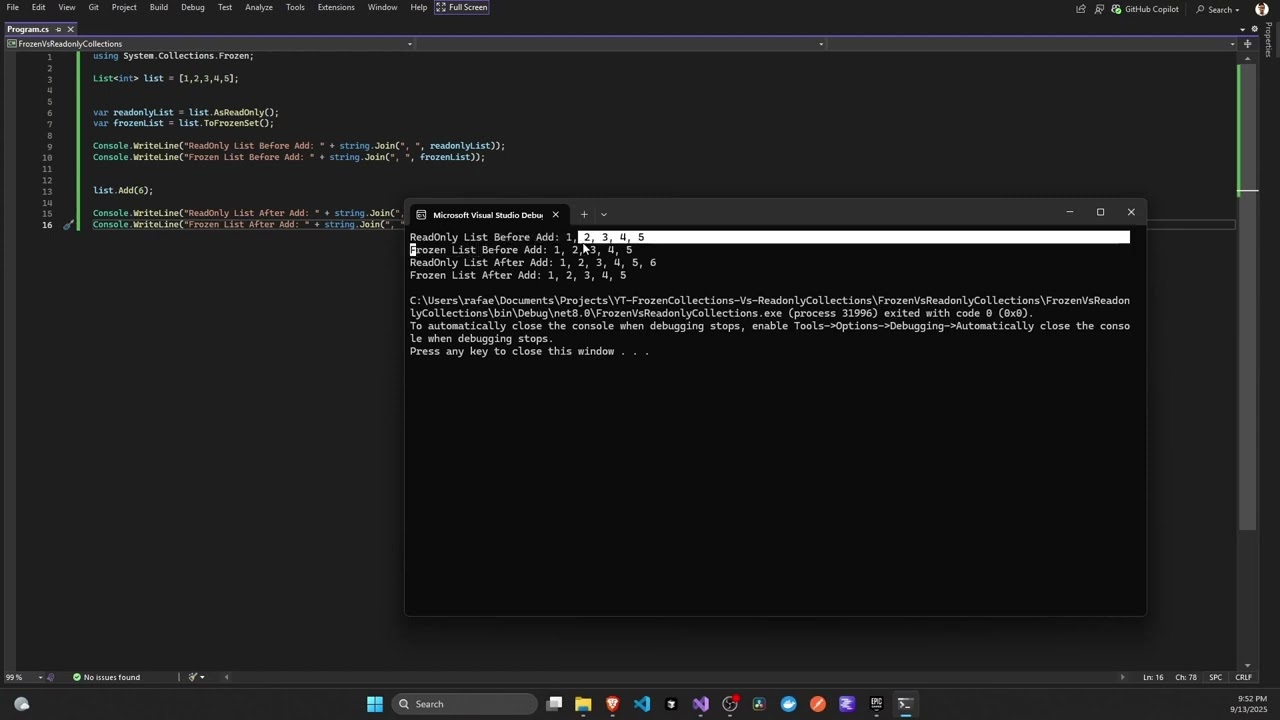Open the Project menu
This screenshot has width=1280, height=720.
(x=124, y=7)
